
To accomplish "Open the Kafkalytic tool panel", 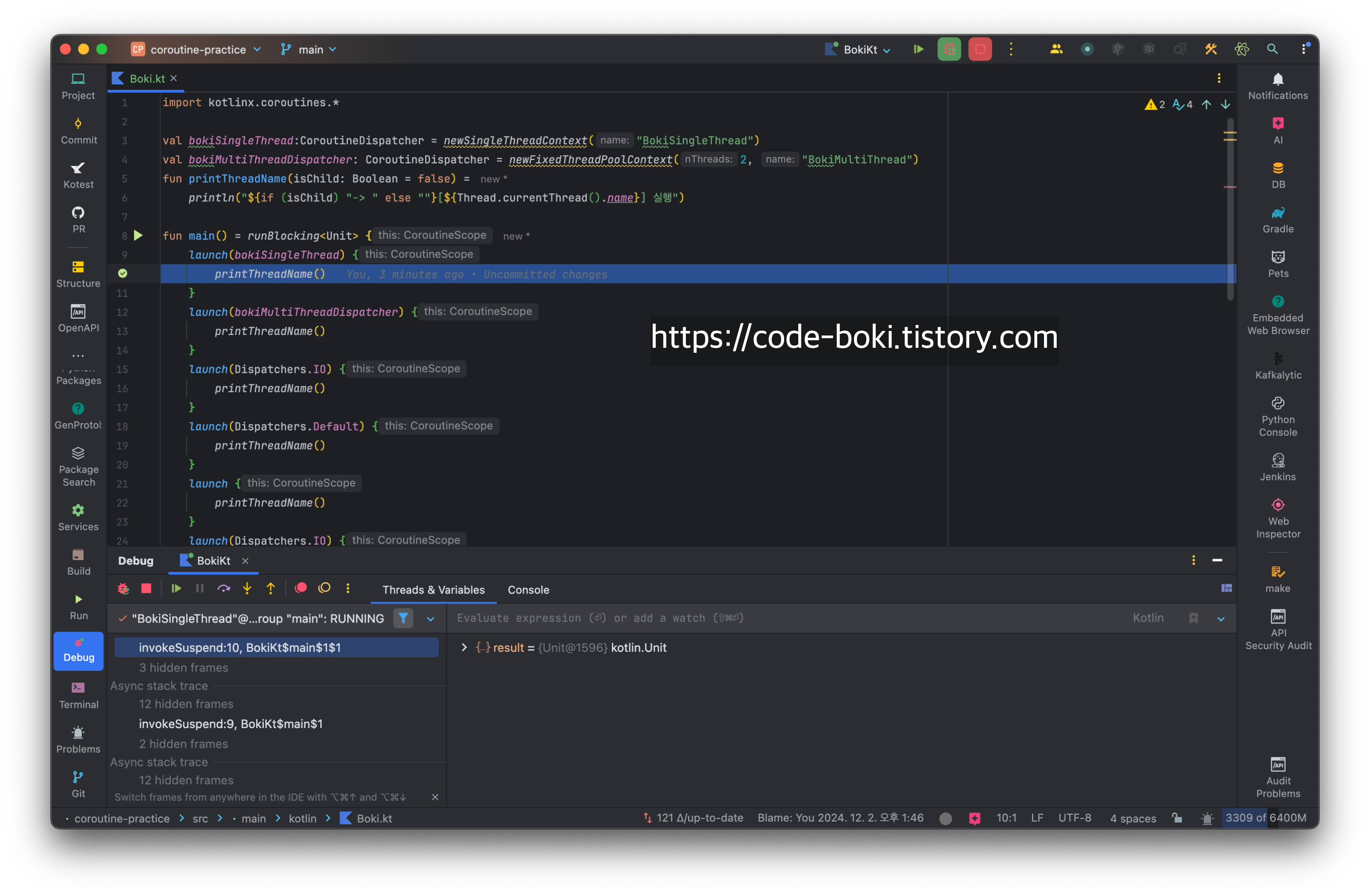I will tap(1277, 366).
